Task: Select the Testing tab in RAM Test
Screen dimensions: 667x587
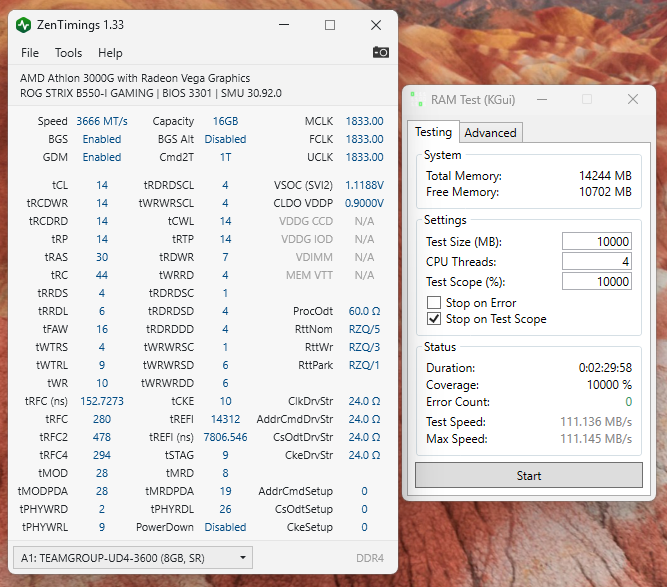Action: click(433, 132)
